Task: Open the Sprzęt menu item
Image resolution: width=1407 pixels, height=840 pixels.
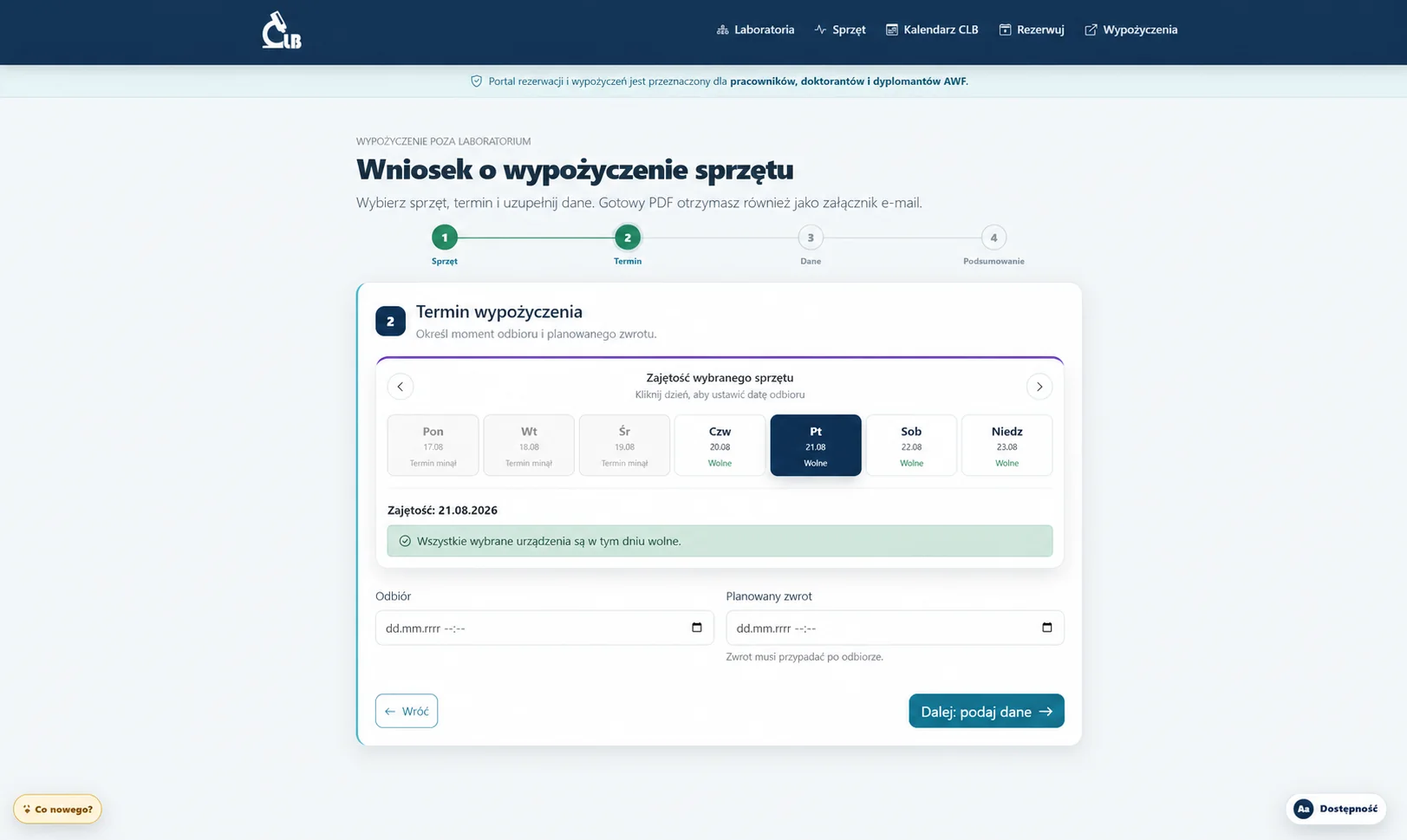Action: pyautogui.click(x=840, y=29)
